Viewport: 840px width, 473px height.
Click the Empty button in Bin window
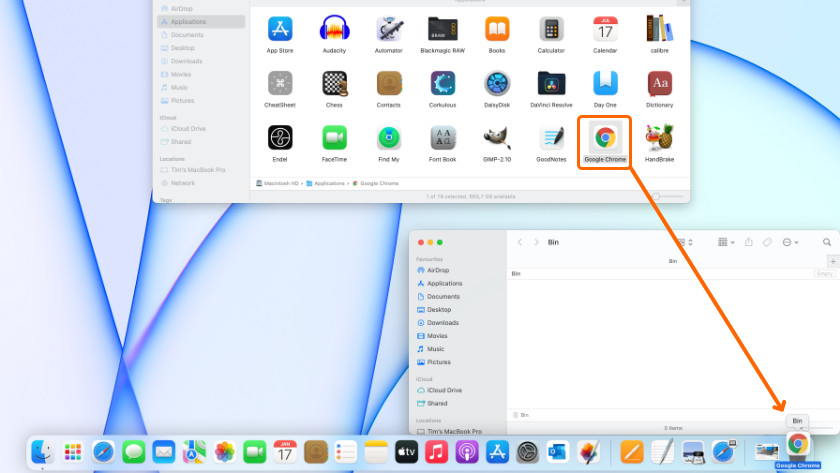point(825,274)
